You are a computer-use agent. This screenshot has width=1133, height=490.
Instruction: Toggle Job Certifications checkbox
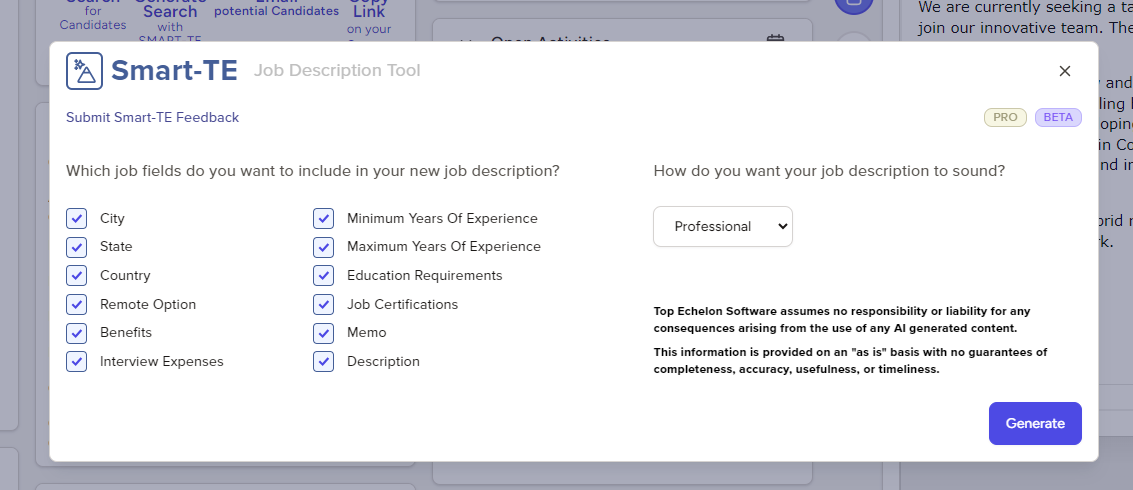323,304
